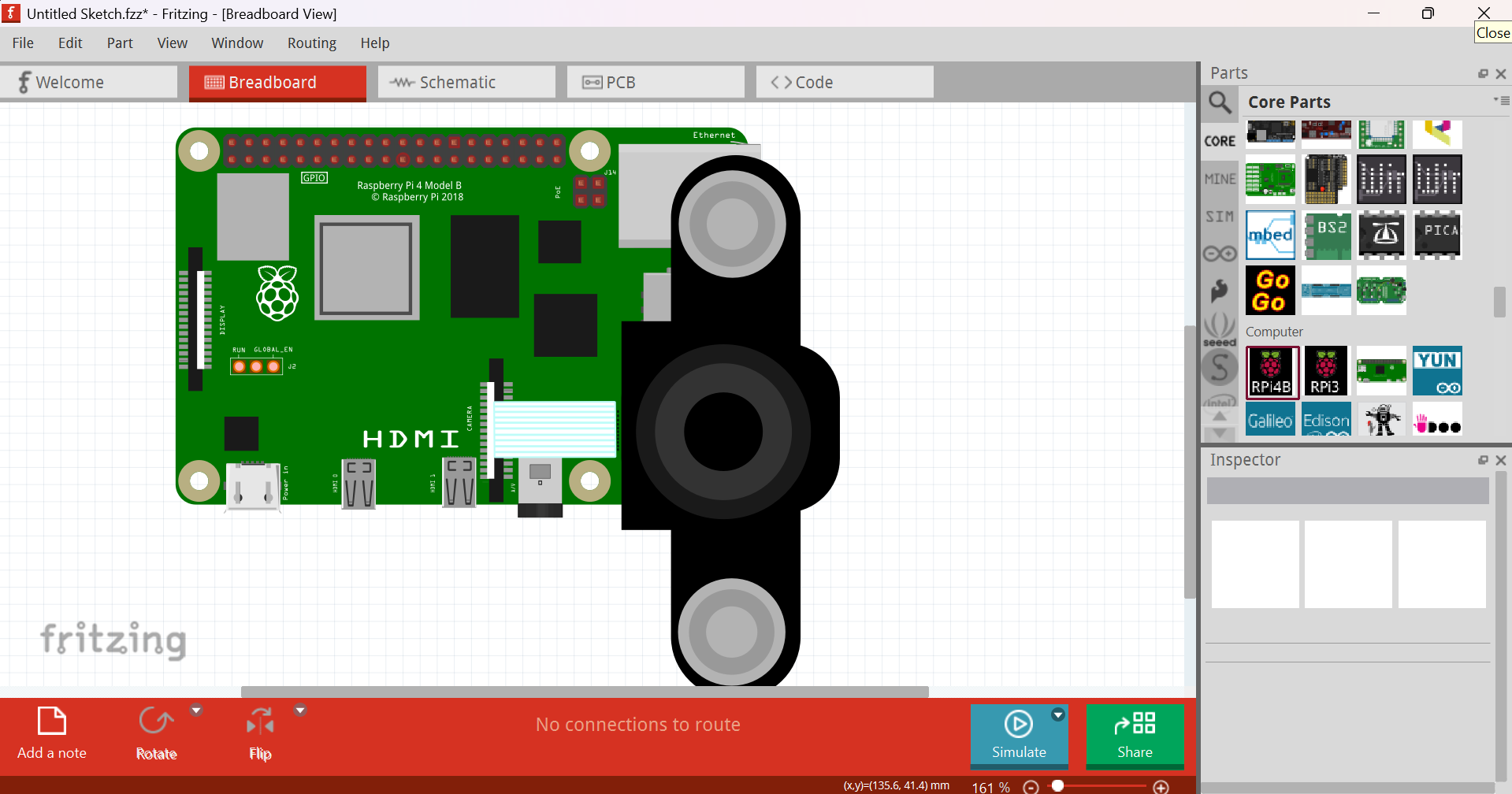Viewport: 1512px width, 794px height.
Task: Open the Routing menu
Action: [311, 43]
